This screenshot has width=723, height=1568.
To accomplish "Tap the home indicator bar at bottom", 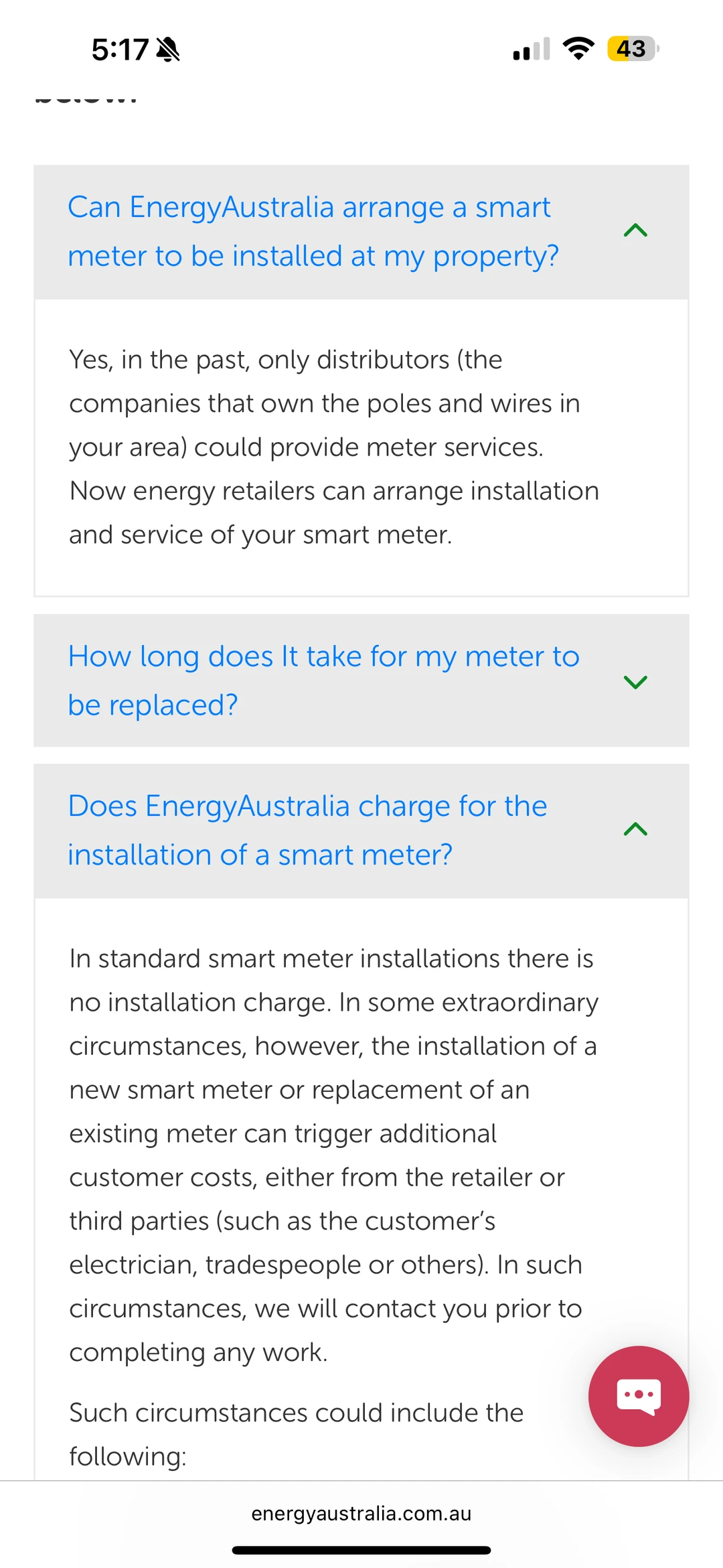I will pos(361,1550).
